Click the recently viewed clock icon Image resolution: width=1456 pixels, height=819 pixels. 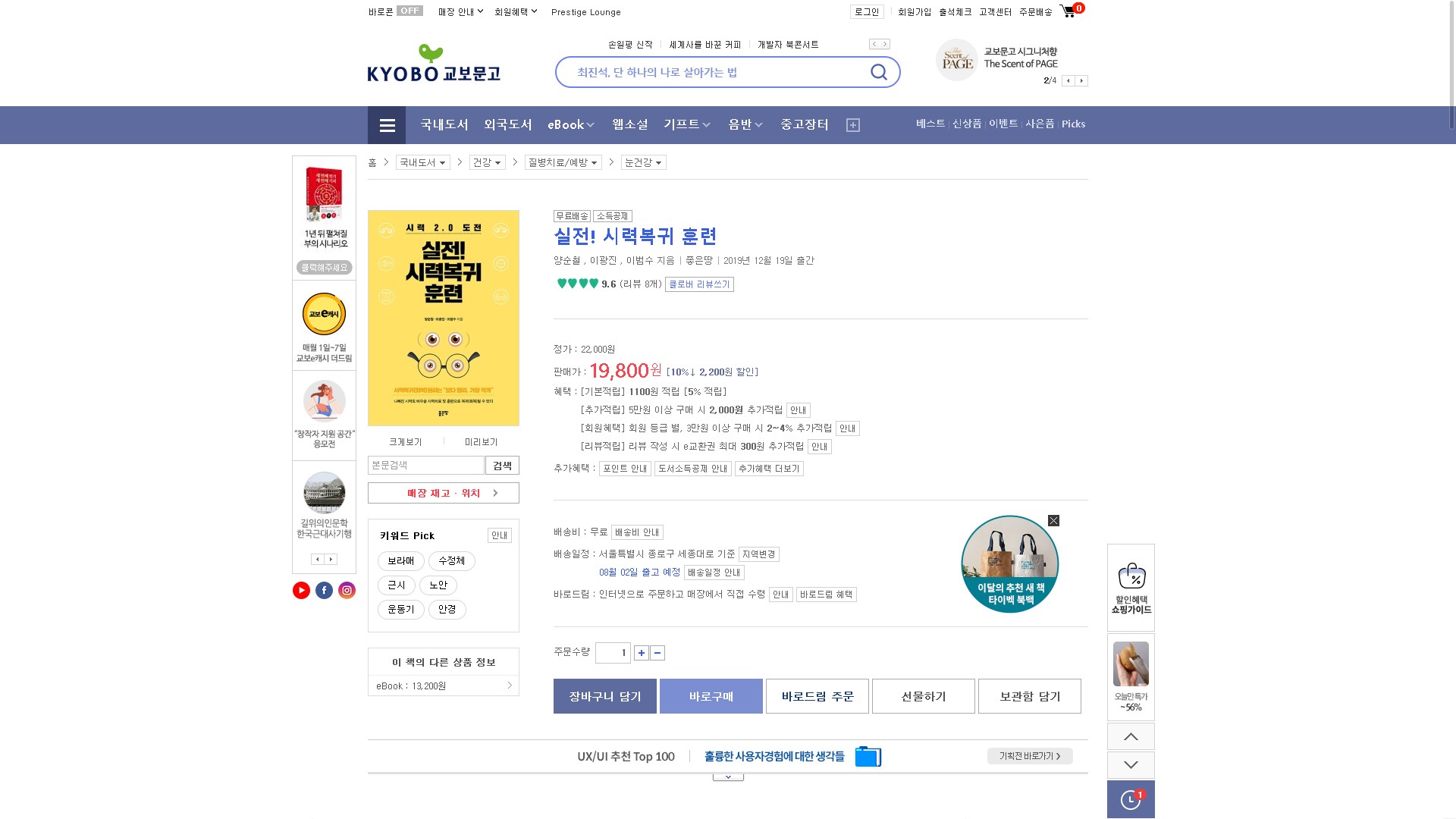coord(1130,799)
